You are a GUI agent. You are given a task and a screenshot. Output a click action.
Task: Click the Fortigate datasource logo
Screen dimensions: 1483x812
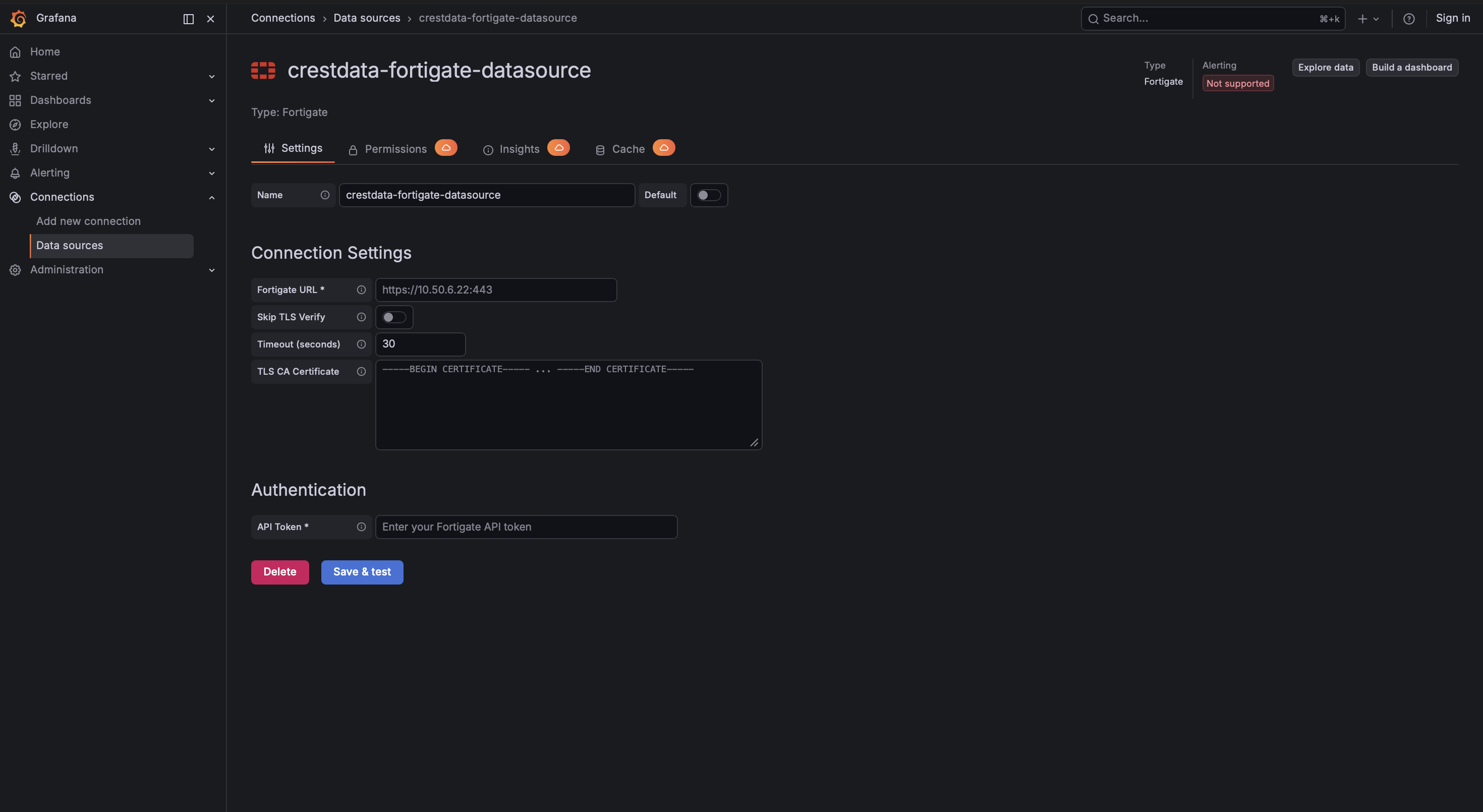pyautogui.click(x=263, y=70)
